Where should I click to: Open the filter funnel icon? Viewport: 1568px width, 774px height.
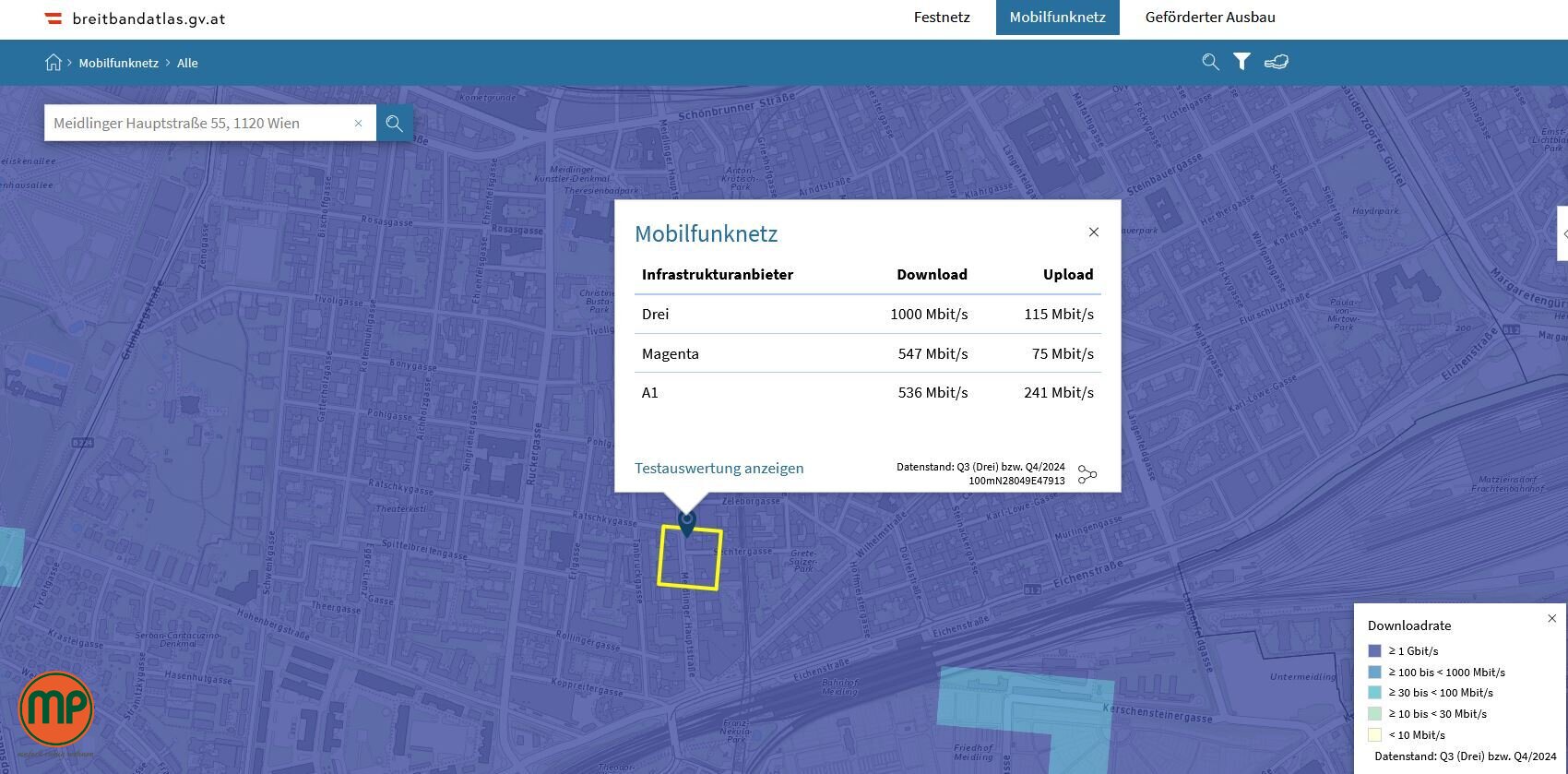(1241, 62)
